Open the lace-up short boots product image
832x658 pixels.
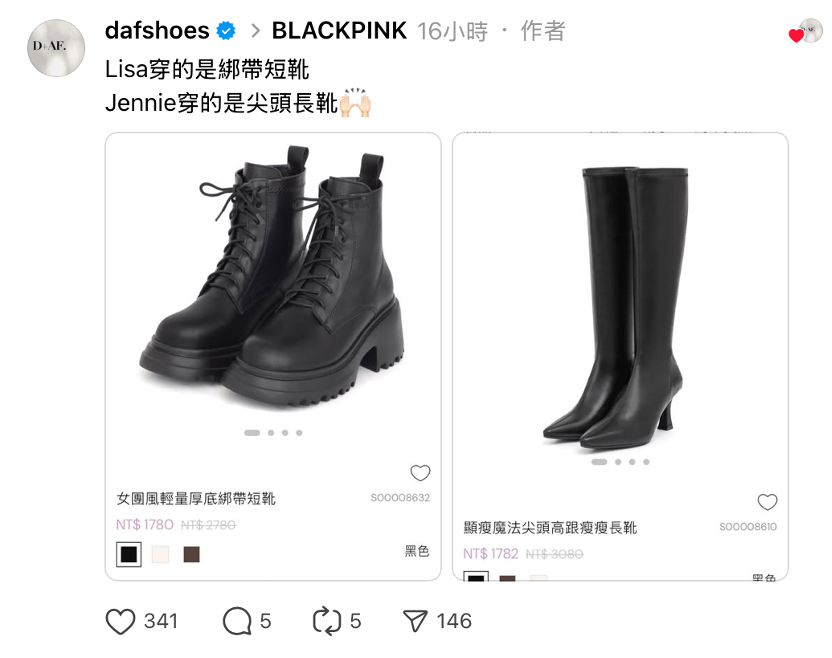point(273,277)
